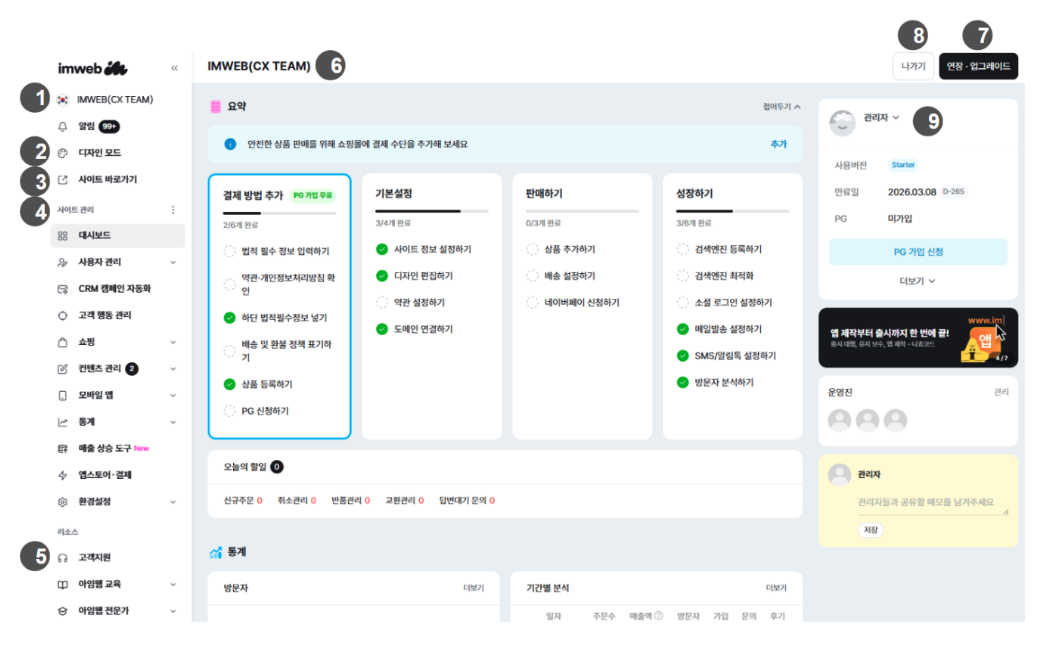Open the 알림 bell notifications
This screenshot has height=648, width=1037.
coord(63,126)
